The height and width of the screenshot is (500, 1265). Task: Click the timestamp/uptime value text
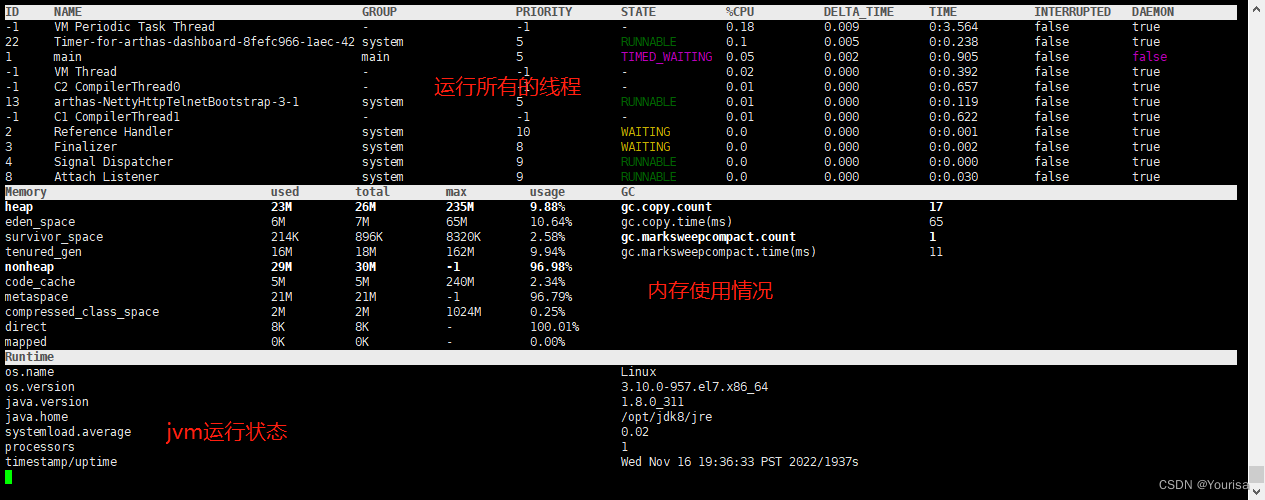click(740, 462)
